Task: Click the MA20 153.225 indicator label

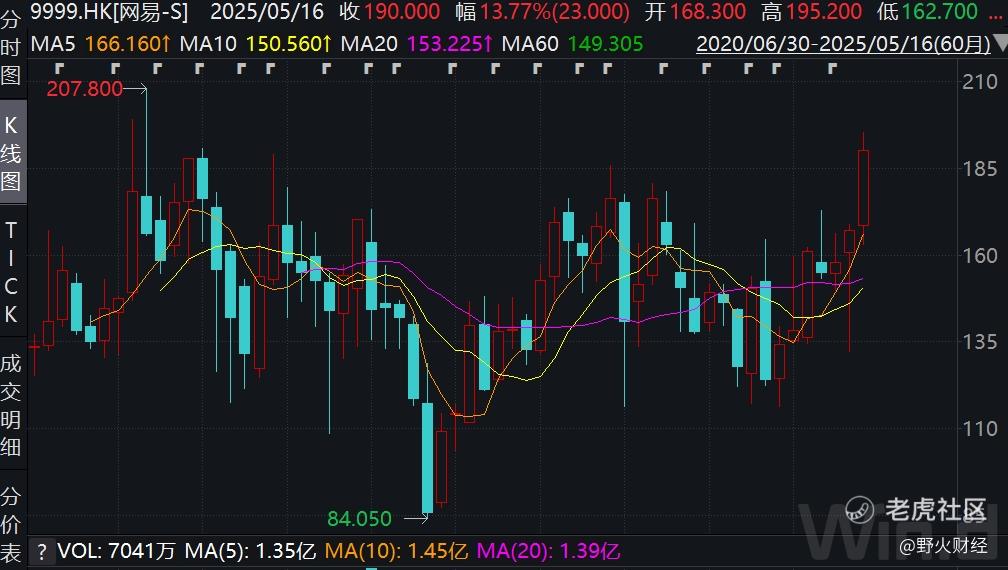Action: tap(417, 44)
